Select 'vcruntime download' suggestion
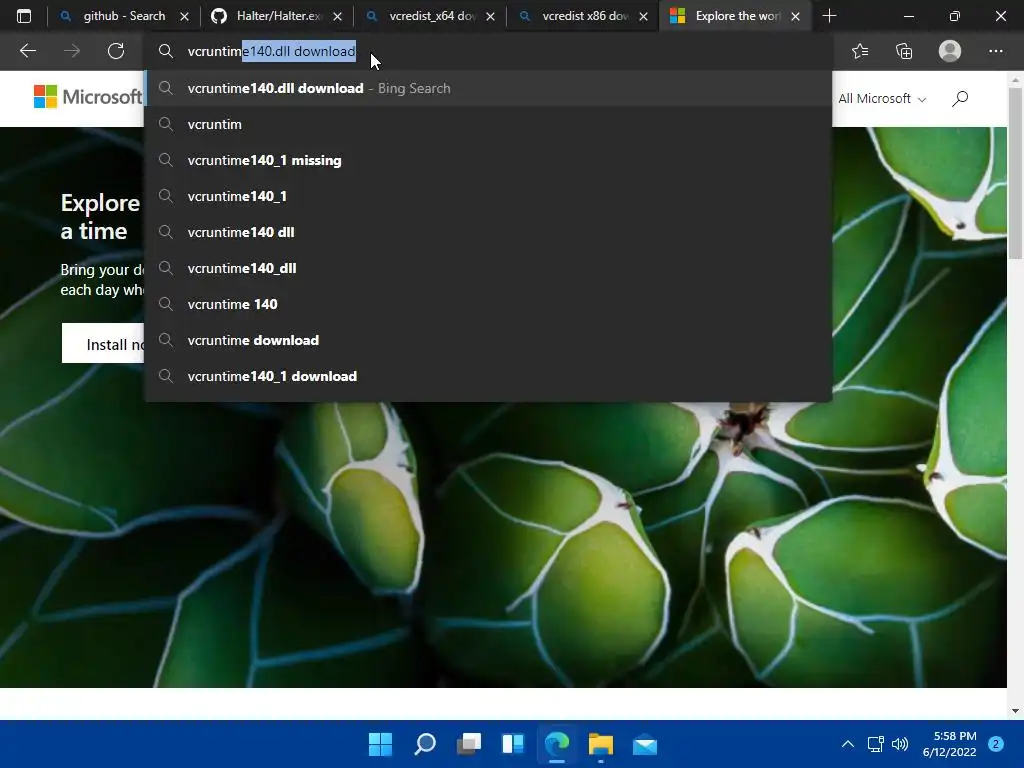The height and width of the screenshot is (768, 1024). coord(488,340)
